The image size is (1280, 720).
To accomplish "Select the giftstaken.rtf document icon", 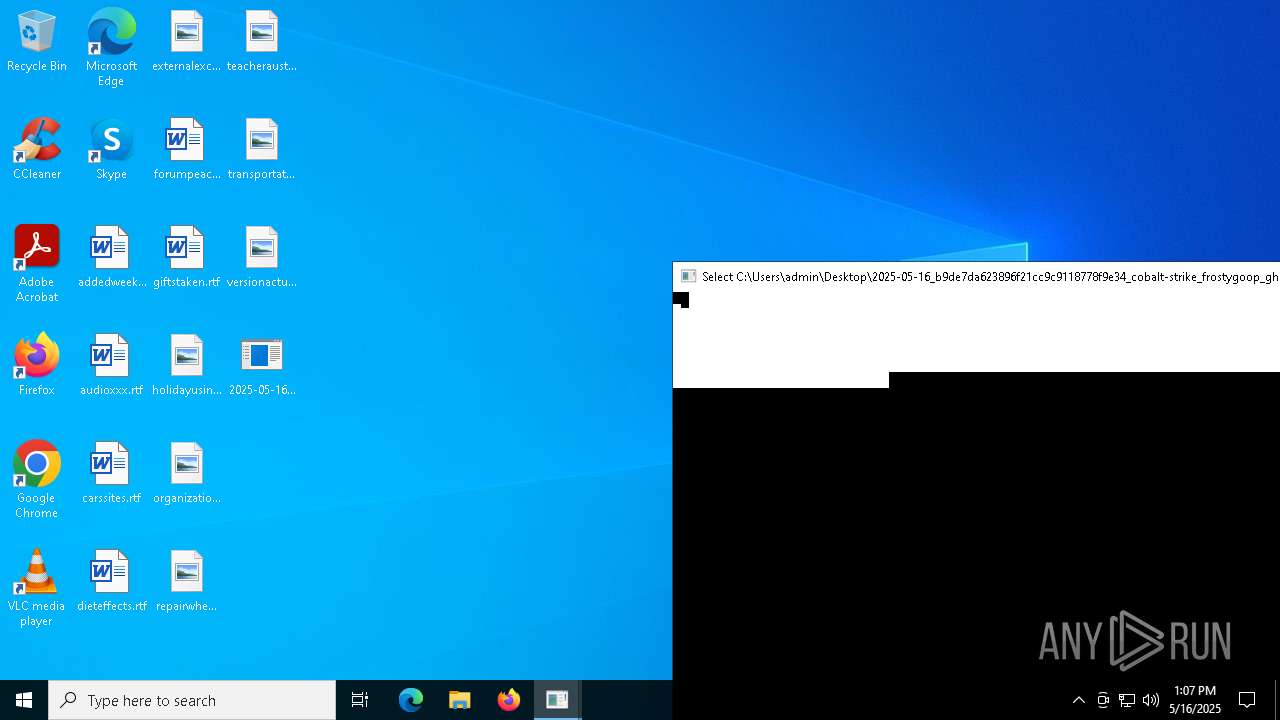I will pyautogui.click(x=186, y=258).
